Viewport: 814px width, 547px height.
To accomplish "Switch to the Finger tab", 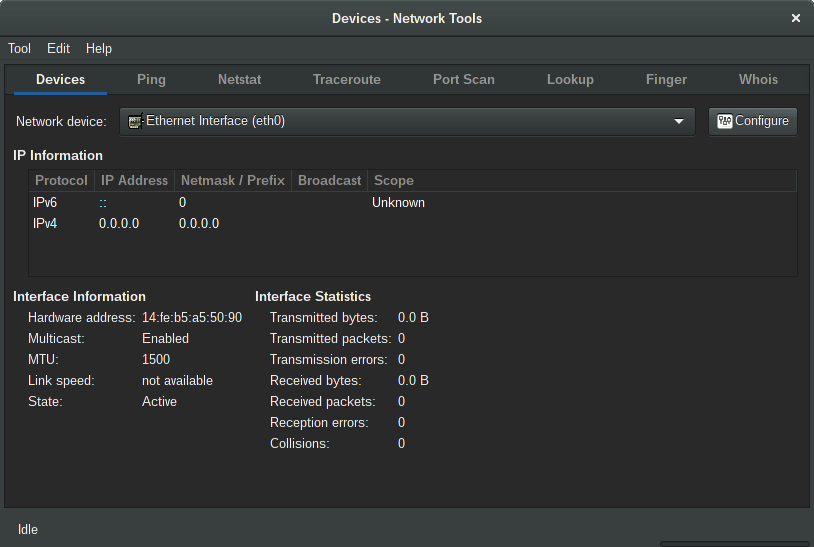I will coord(666,79).
